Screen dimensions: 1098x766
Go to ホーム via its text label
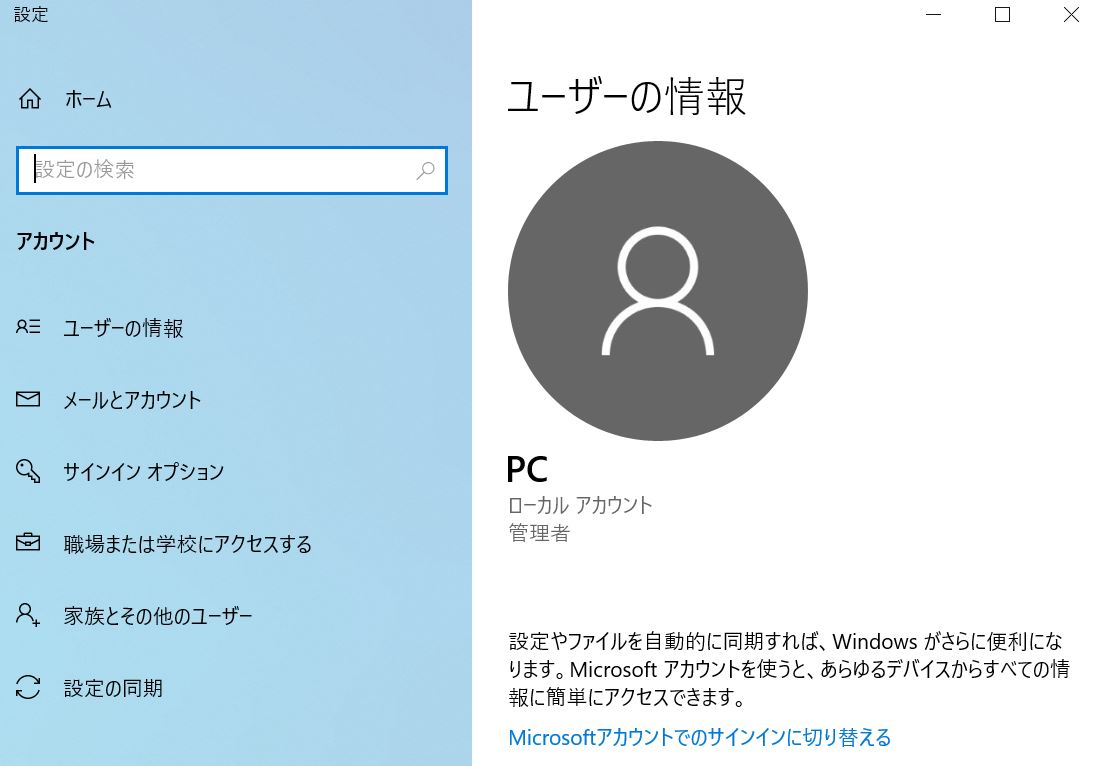pos(88,99)
